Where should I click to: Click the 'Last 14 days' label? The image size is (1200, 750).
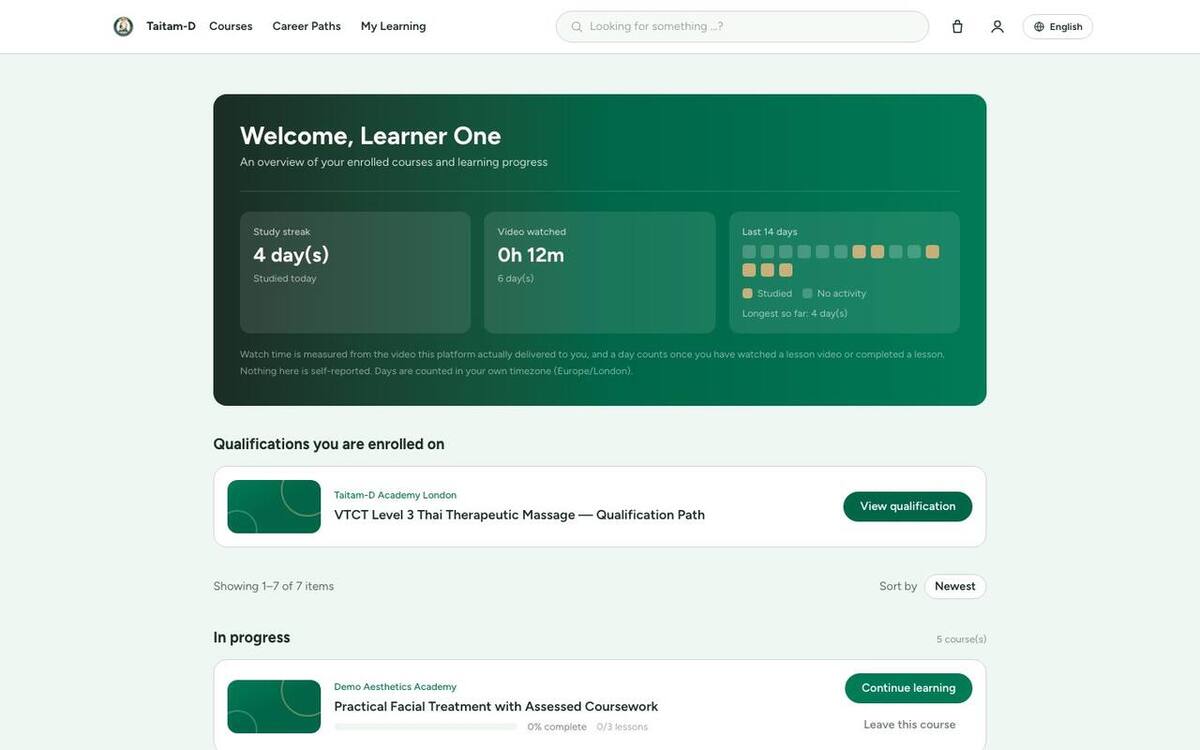(x=770, y=232)
